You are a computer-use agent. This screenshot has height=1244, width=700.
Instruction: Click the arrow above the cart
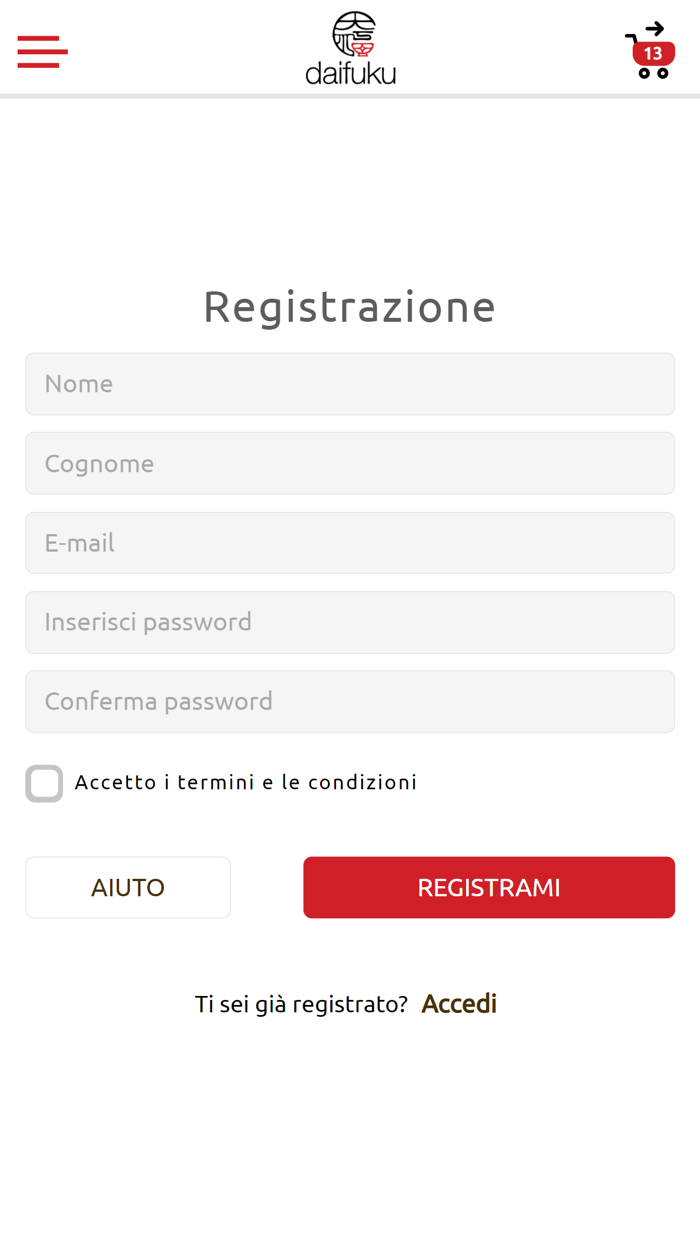(x=654, y=28)
